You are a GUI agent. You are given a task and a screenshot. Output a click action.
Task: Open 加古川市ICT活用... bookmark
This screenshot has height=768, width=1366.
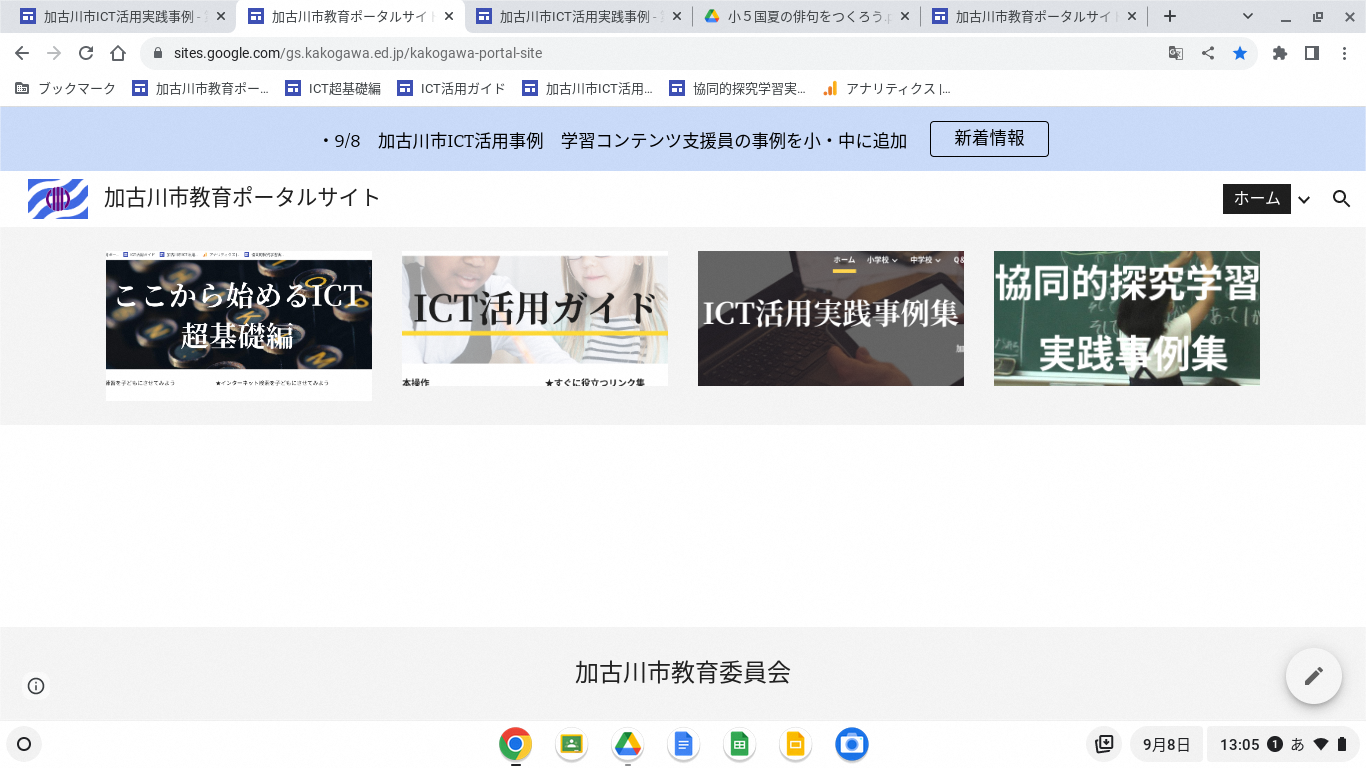click(x=587, y=88)
